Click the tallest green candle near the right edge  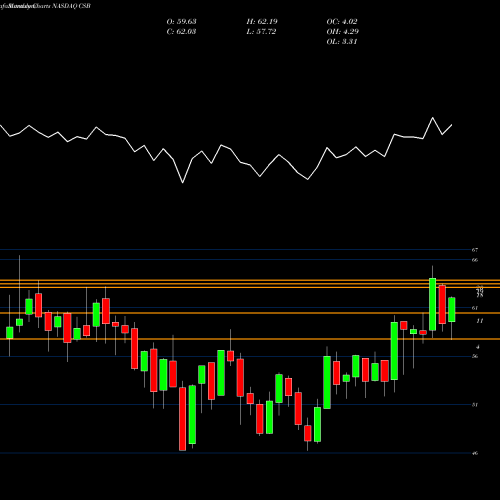point(432,304)
